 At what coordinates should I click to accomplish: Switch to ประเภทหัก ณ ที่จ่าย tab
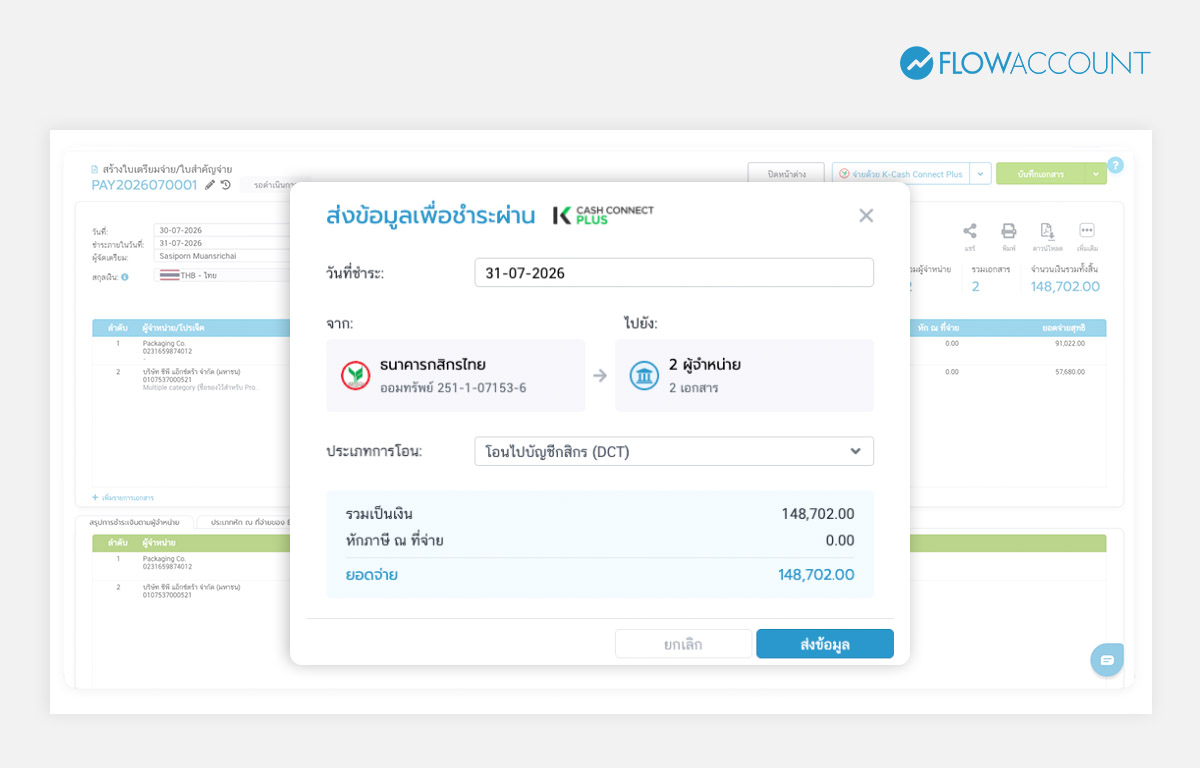(x=244, y=522)
